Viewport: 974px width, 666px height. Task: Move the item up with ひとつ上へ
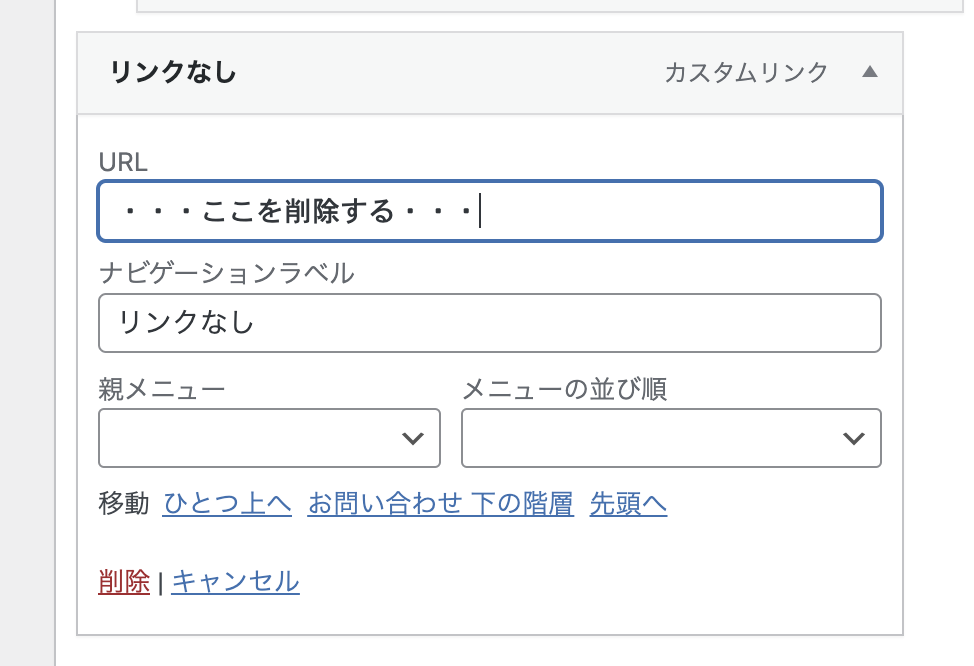coord(227,503)
